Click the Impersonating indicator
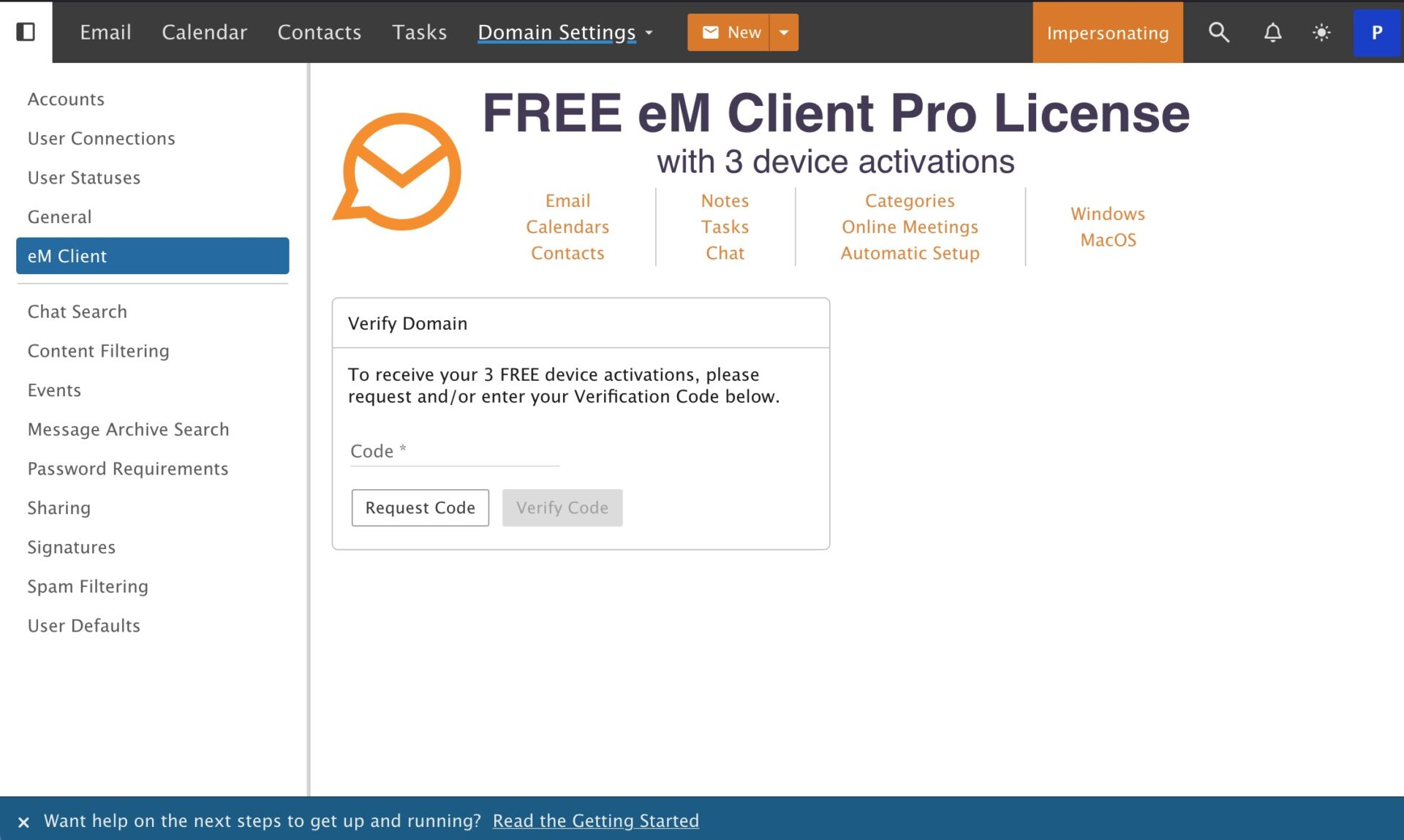Image resolution: width=1404 pixels, height=840 pixels. (x=1107, y=32)
